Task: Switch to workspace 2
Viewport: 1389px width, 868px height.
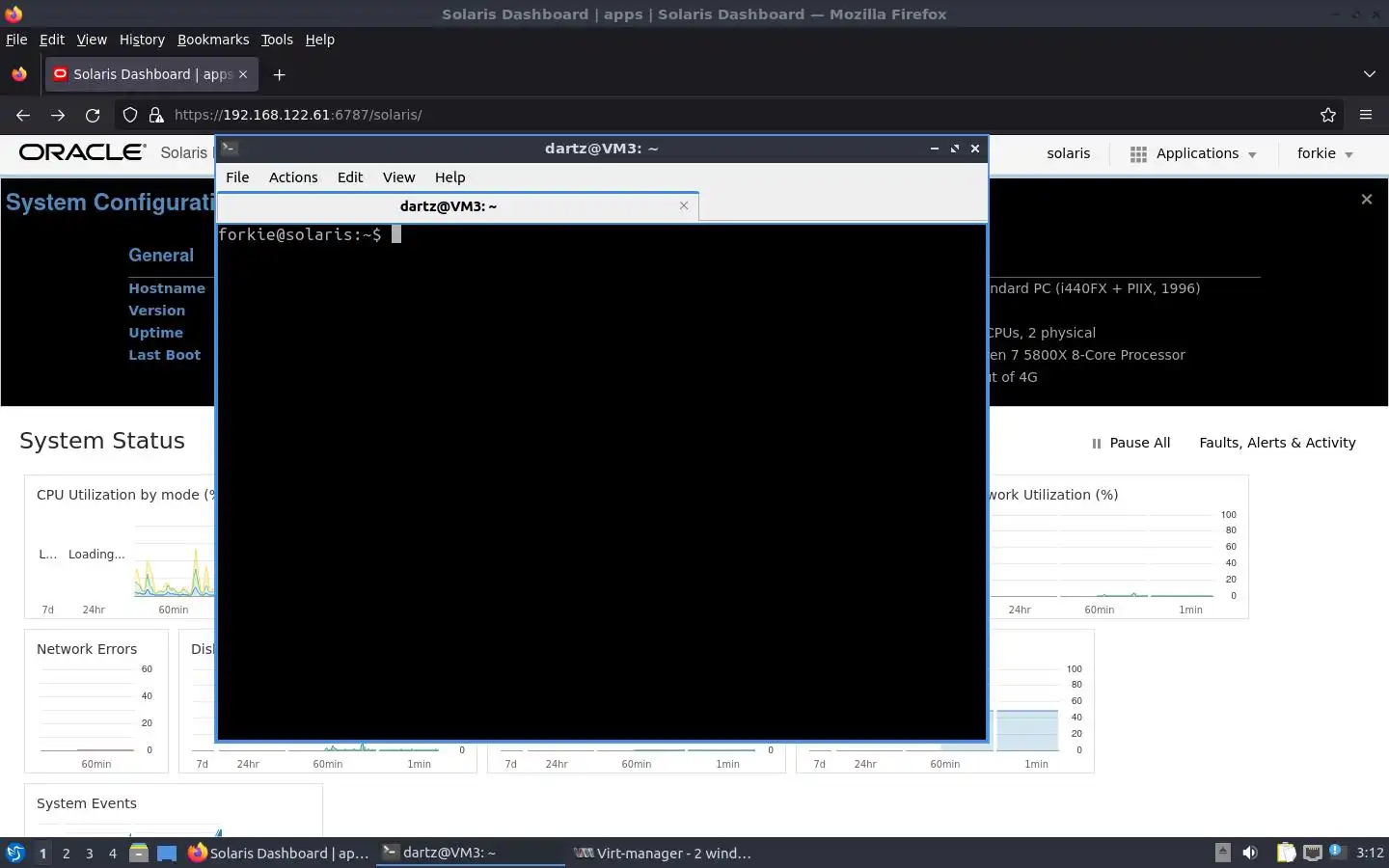Action: 66,854
